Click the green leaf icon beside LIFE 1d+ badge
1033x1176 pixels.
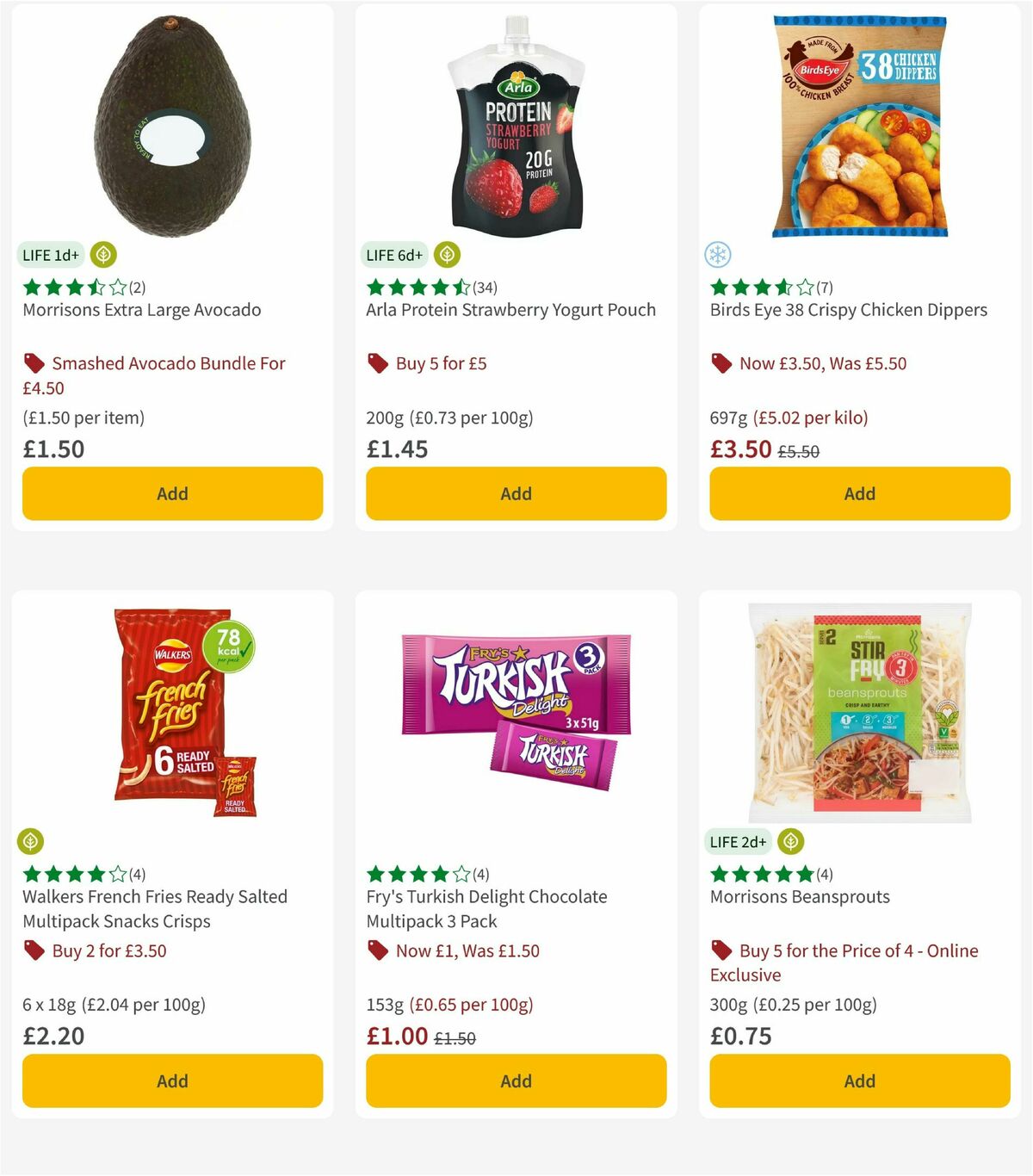pyautogui.click(x=102, y=255)
